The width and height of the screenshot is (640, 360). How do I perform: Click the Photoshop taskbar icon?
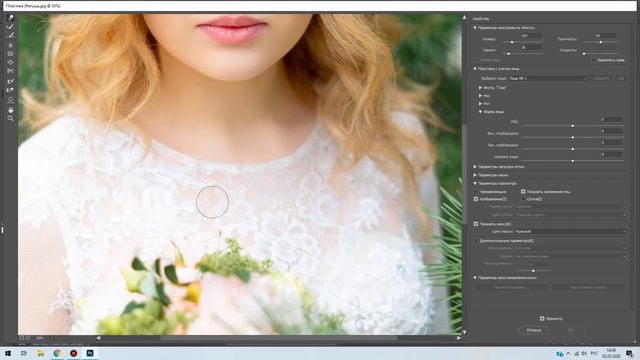point(90,353)
